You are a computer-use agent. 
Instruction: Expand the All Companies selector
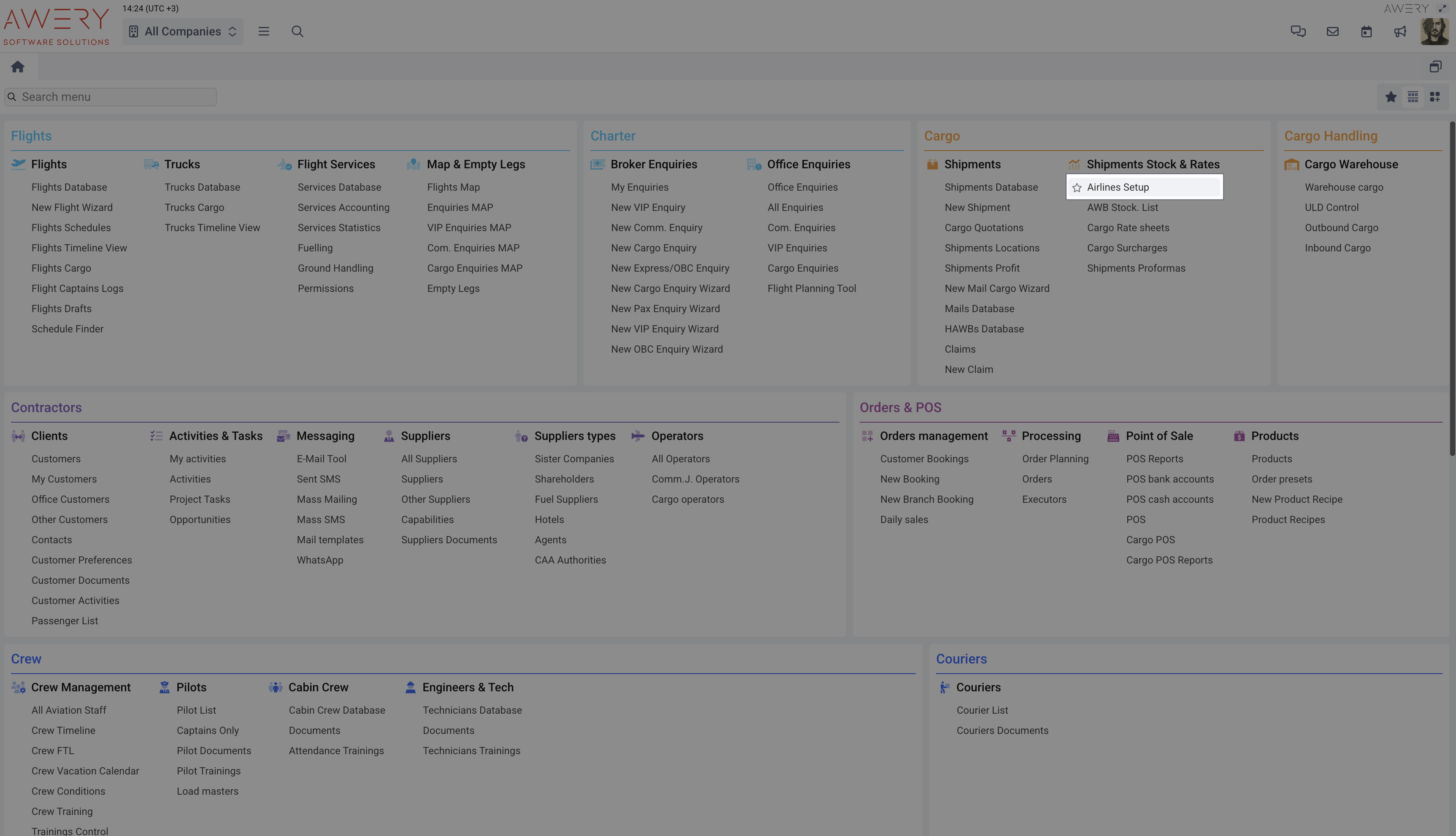pos(183,32)
